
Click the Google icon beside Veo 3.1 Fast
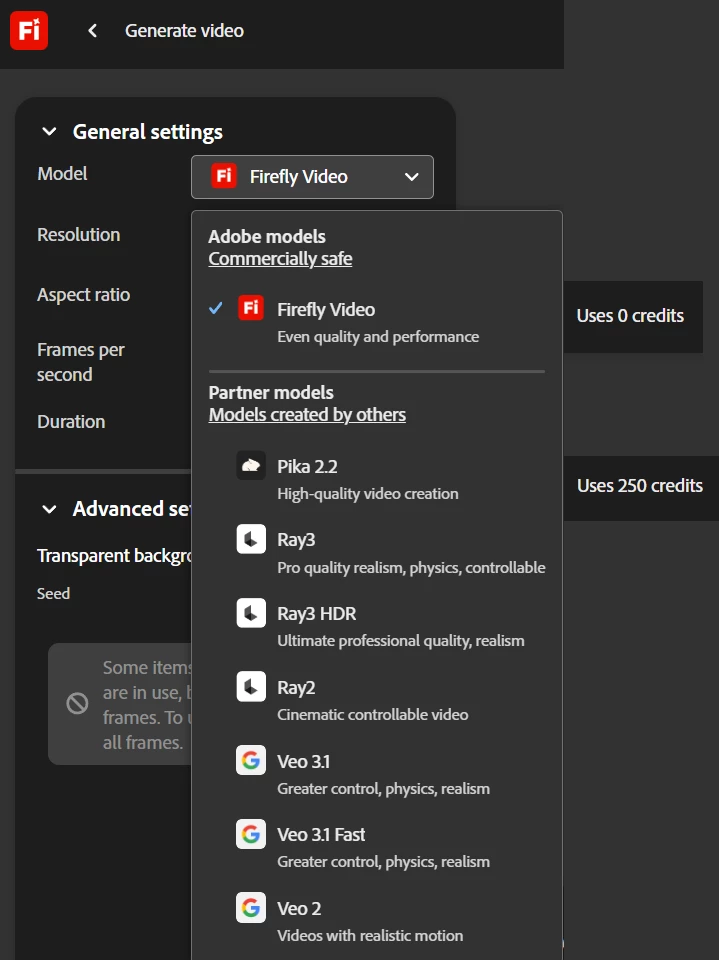coord(251,834)
